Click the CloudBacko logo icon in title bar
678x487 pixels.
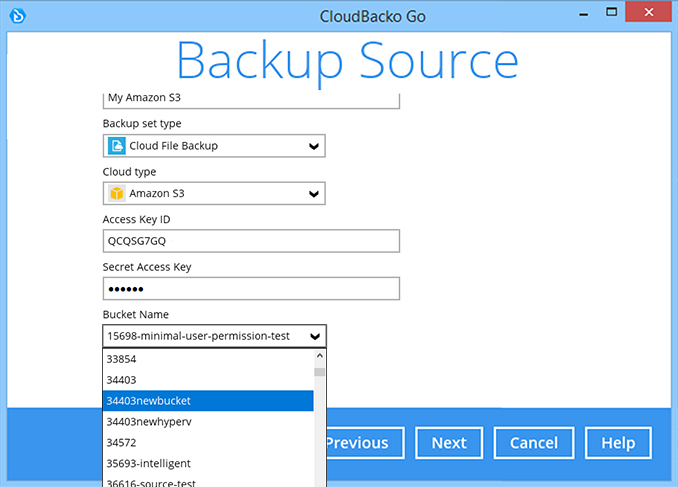18,16
